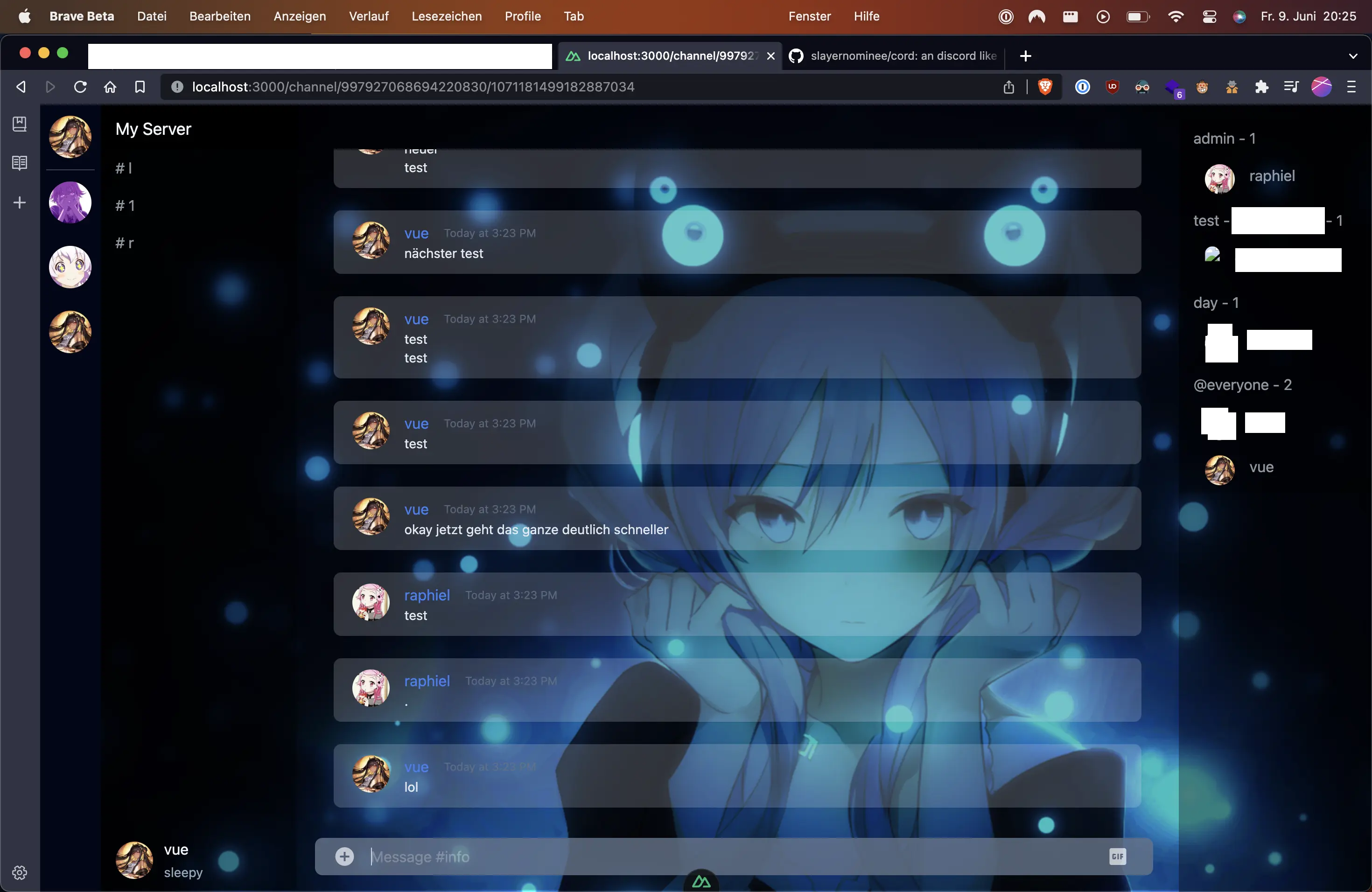The image size is (1372, 892).
Task: Open the Brave hamburger menu
Action: point(1351,87)
